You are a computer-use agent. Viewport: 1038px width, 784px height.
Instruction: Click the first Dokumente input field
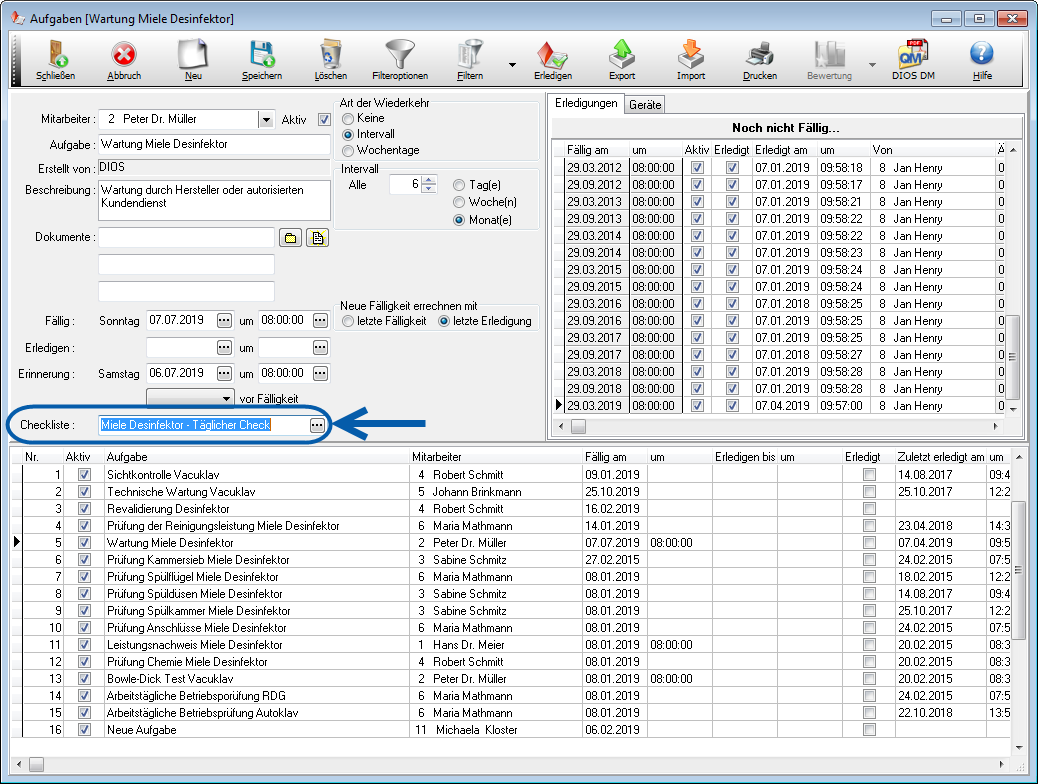(x=186, y=237)
